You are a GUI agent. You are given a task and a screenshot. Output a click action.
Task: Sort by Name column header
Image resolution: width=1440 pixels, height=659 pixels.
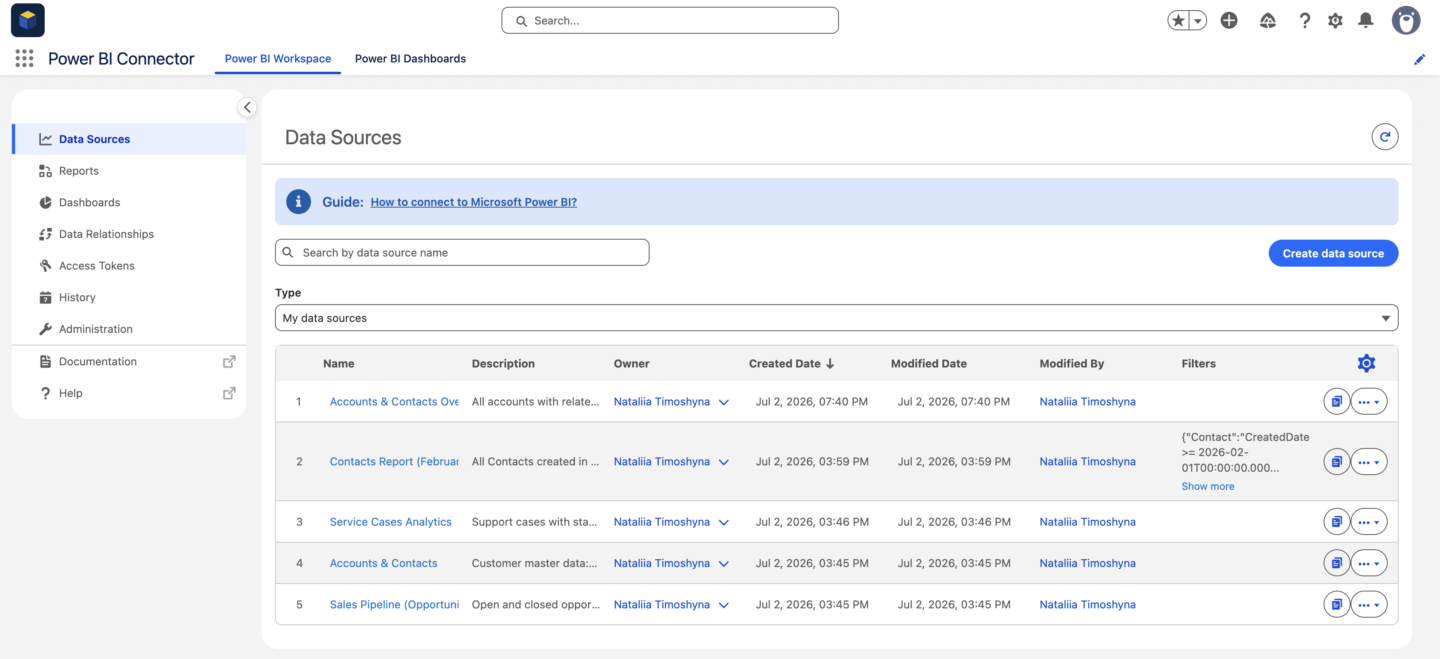339,364
